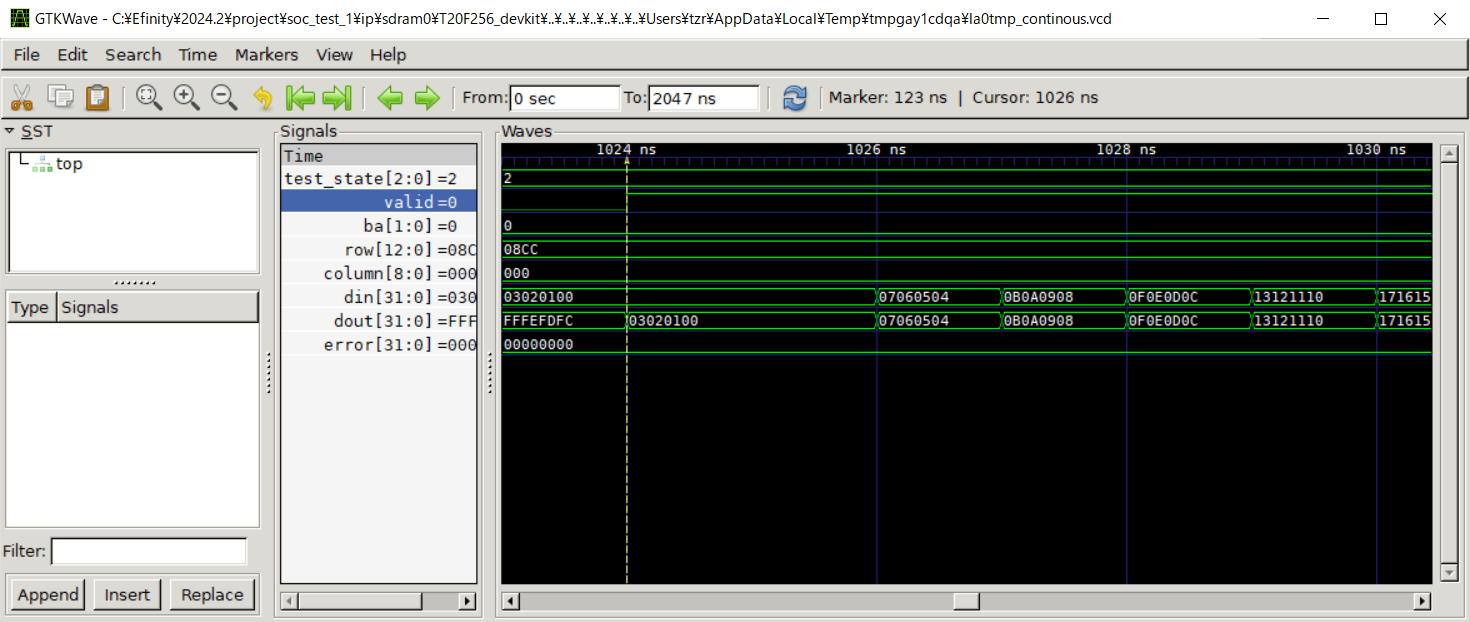Open the File menu
1470x622 pixels.
(27, 54)
